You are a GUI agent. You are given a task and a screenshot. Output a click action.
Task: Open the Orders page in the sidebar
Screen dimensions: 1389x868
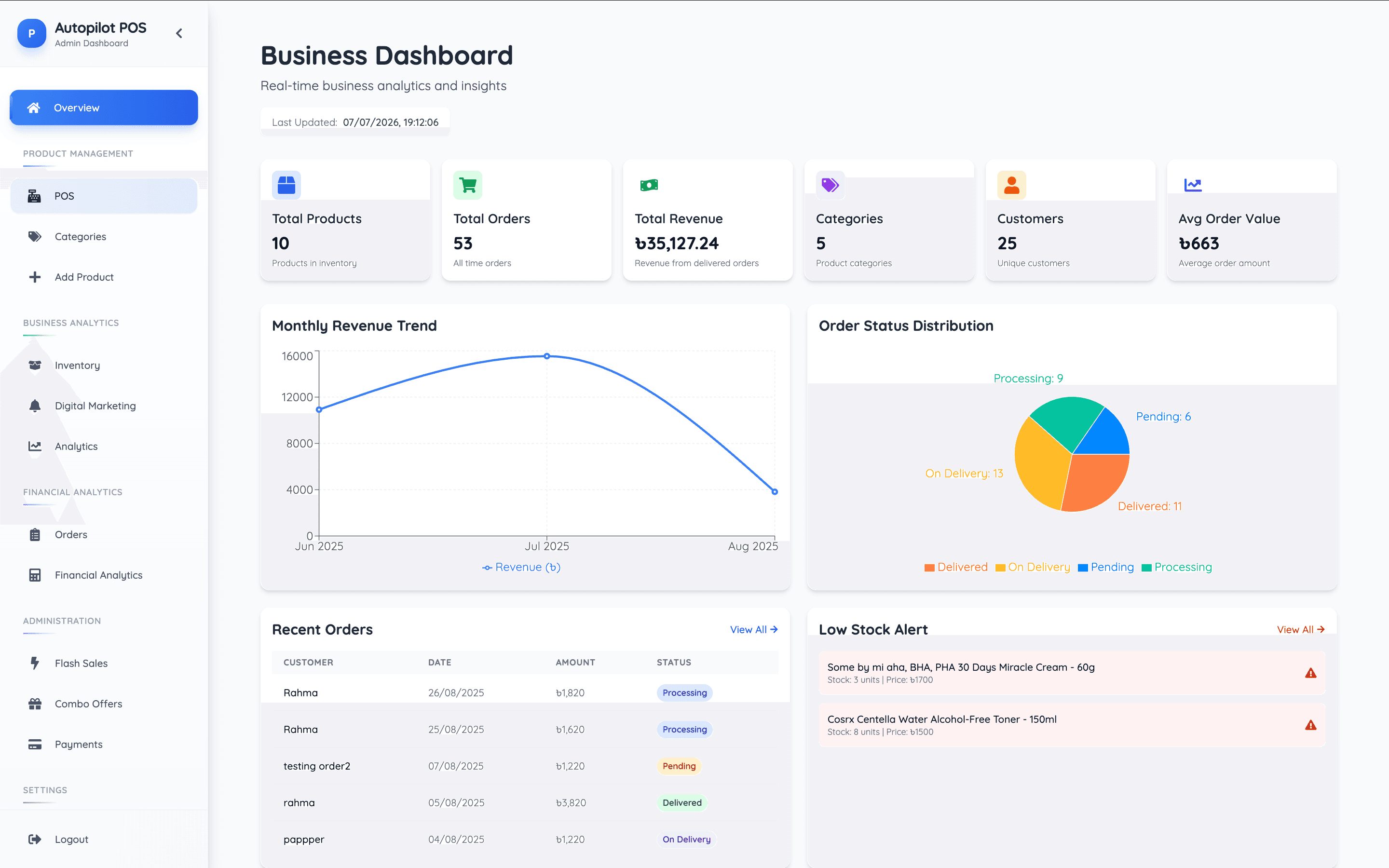pyautogui.click(x=104, y=534)
